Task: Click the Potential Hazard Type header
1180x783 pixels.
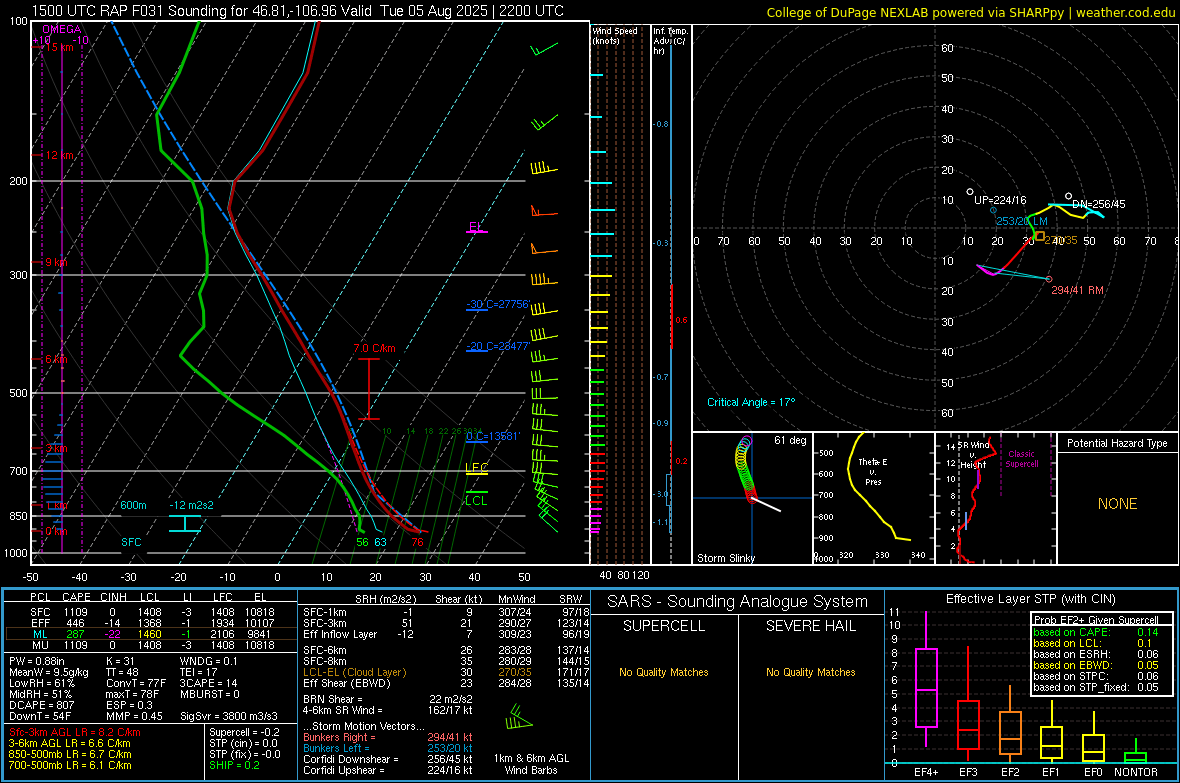Action: pos(1117,443)
